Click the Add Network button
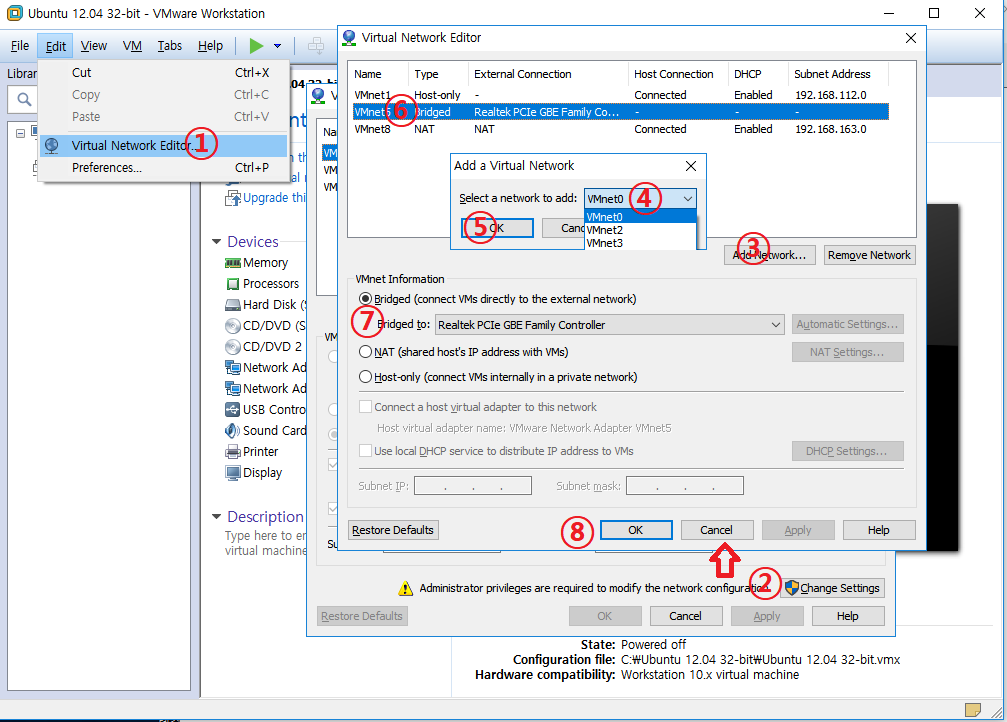 [769, 254]
